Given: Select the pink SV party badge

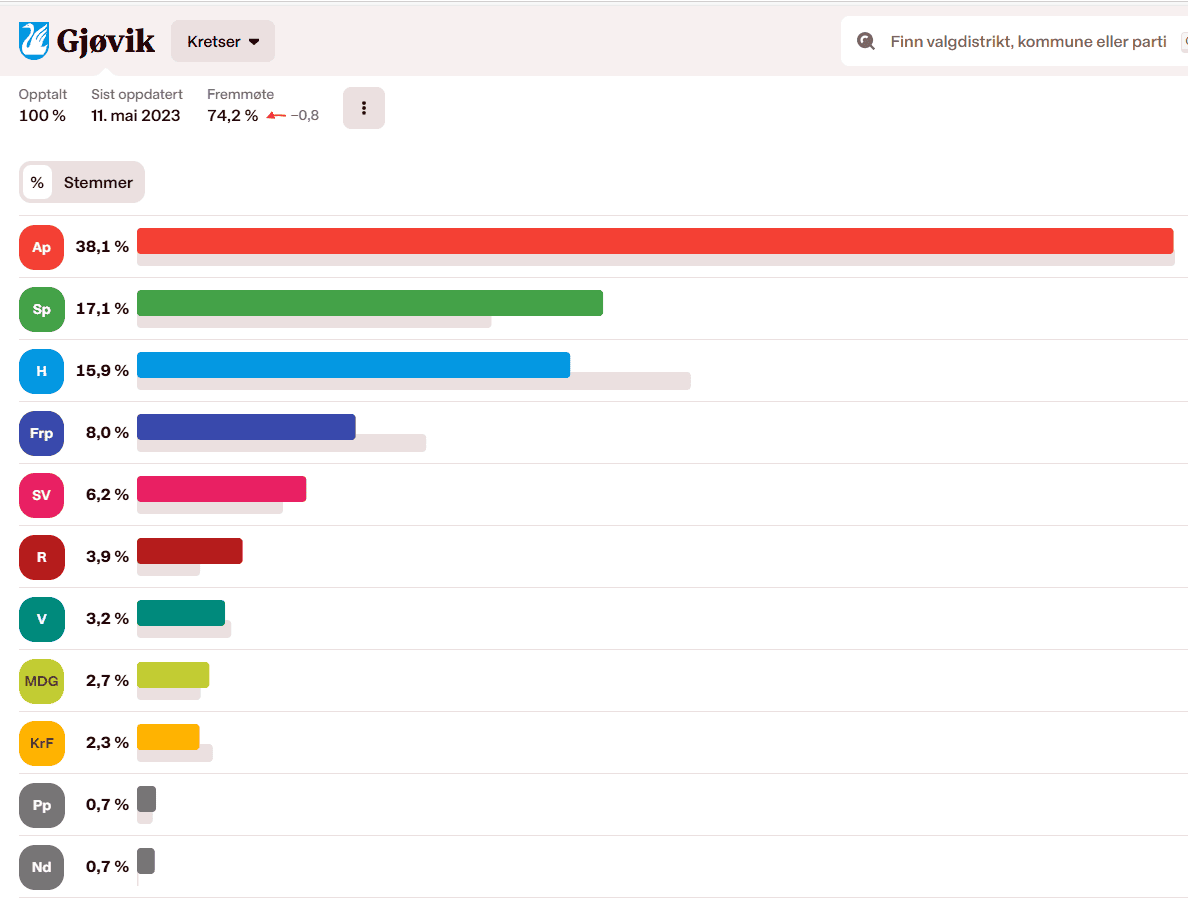Looking at the screenshot, I should click(x=41, y=495).
